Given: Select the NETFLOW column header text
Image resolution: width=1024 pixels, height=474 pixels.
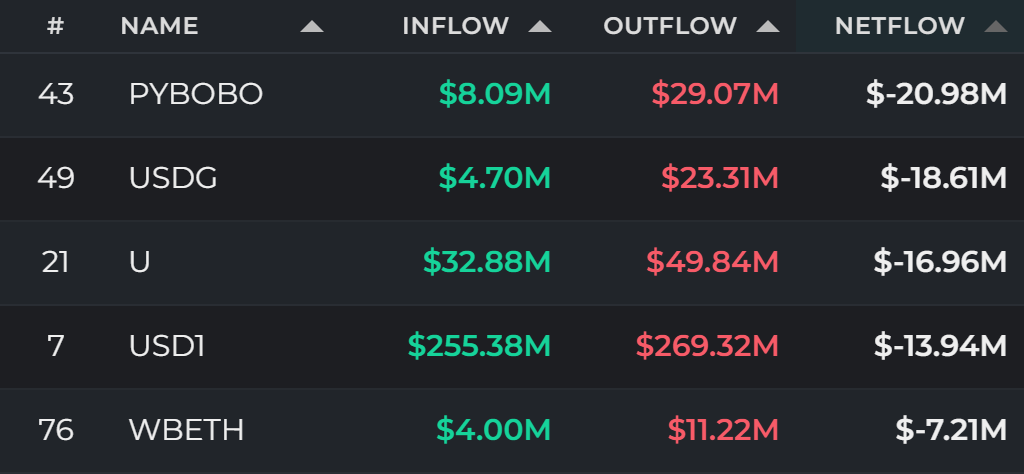Looking at the screenshot, I should (900, 26).
